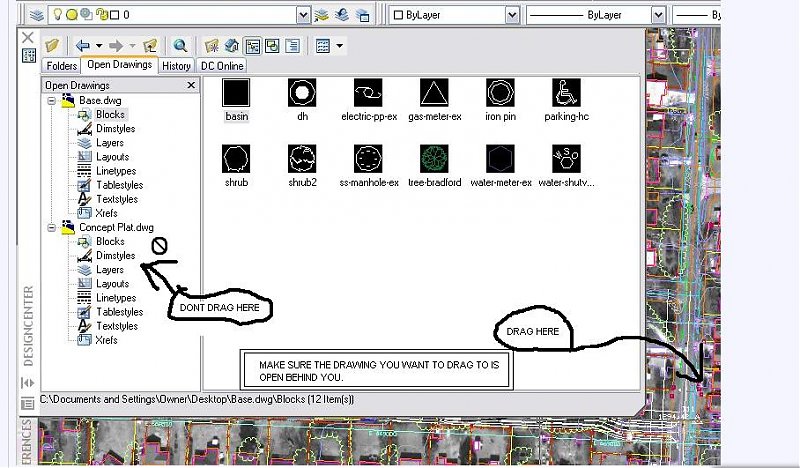Viewport: 800px width, 468px height.
Task: Select the shrub block icon
Action: point(236,159)
